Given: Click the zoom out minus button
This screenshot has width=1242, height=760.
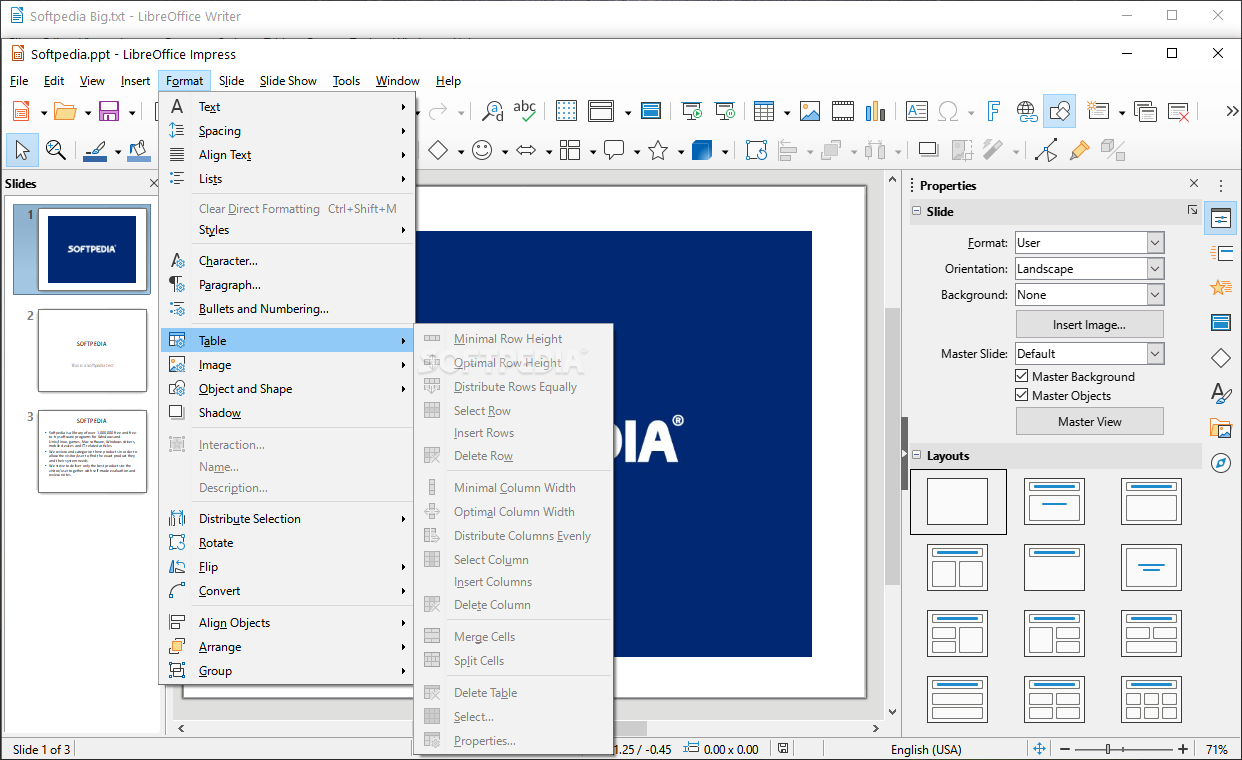Looking at the screenshot, I should (1065, 749).
